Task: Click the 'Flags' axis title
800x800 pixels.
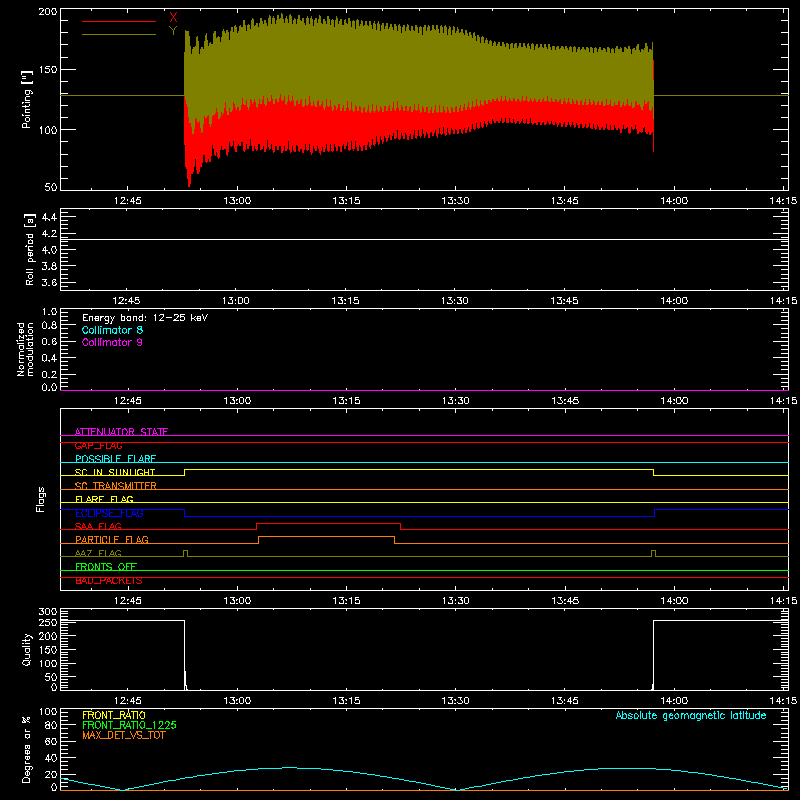Action: pos(40,499)
